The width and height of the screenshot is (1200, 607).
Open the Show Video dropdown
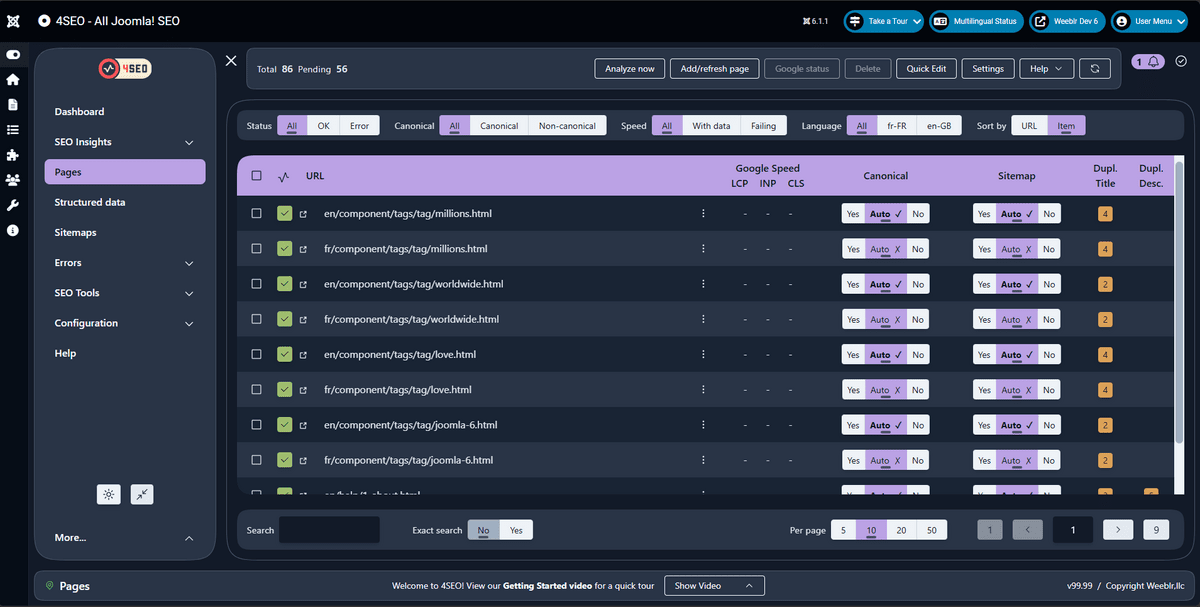click(x=714, y=586)
